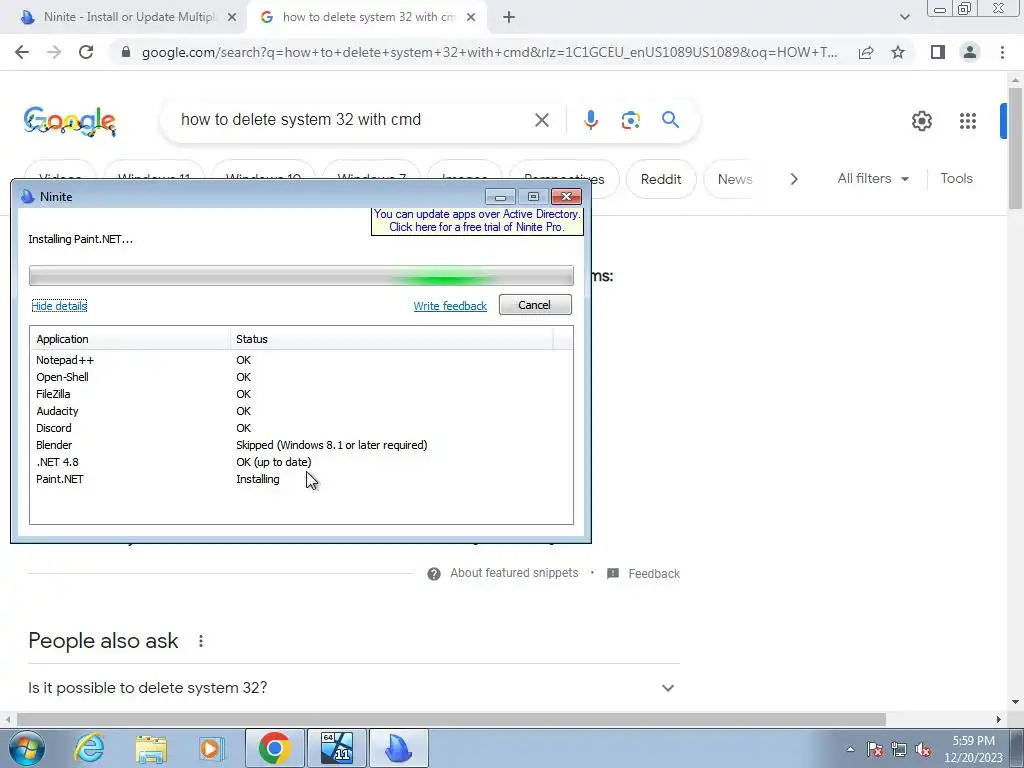Open taskbar clock showing 5:59 PM

[973, 749]
